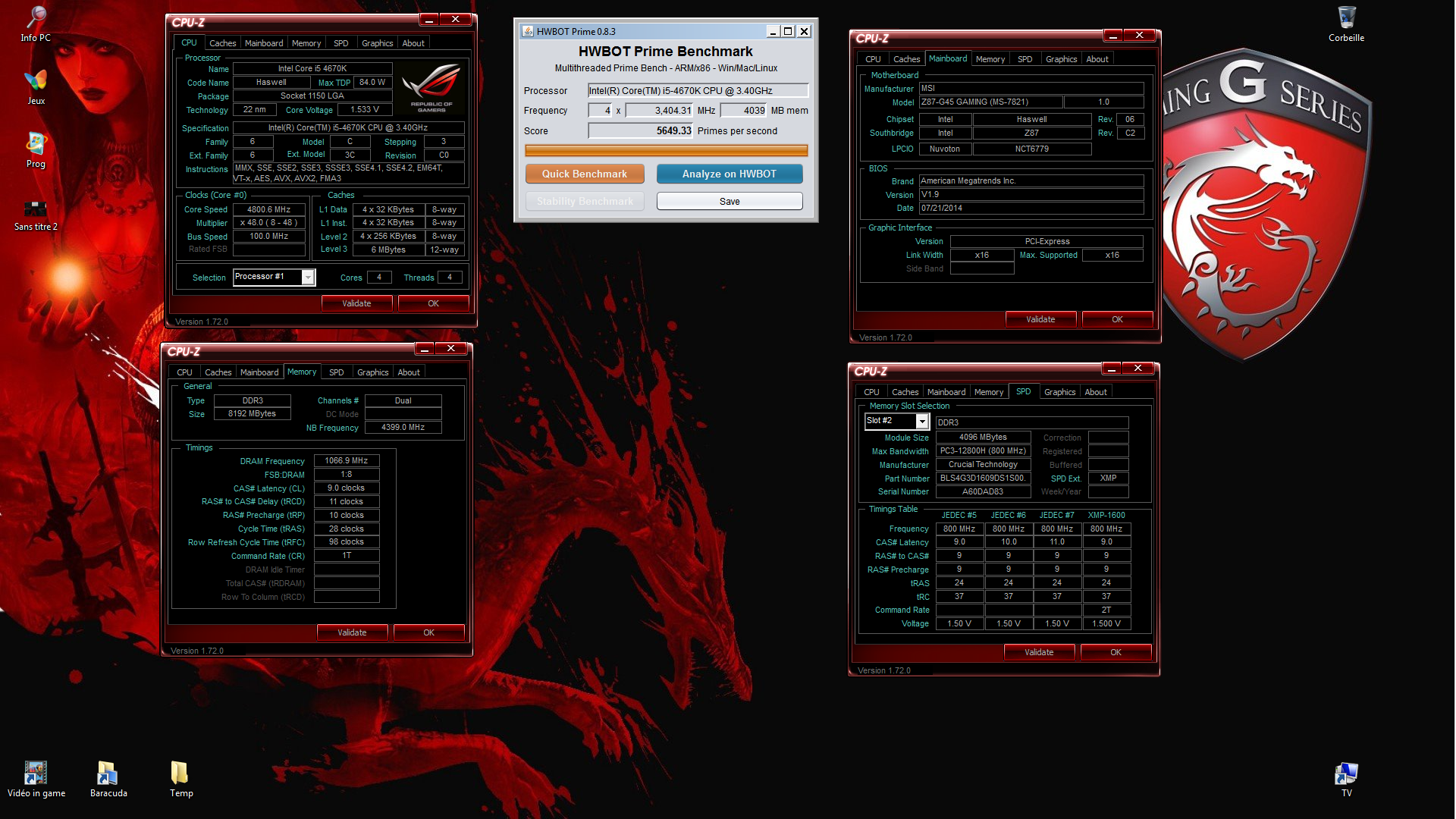Click the XMP-1600 timings column header
The height and width of the screenshot is (819, 1456).
pyautogui.click(x=1106, y=515)
